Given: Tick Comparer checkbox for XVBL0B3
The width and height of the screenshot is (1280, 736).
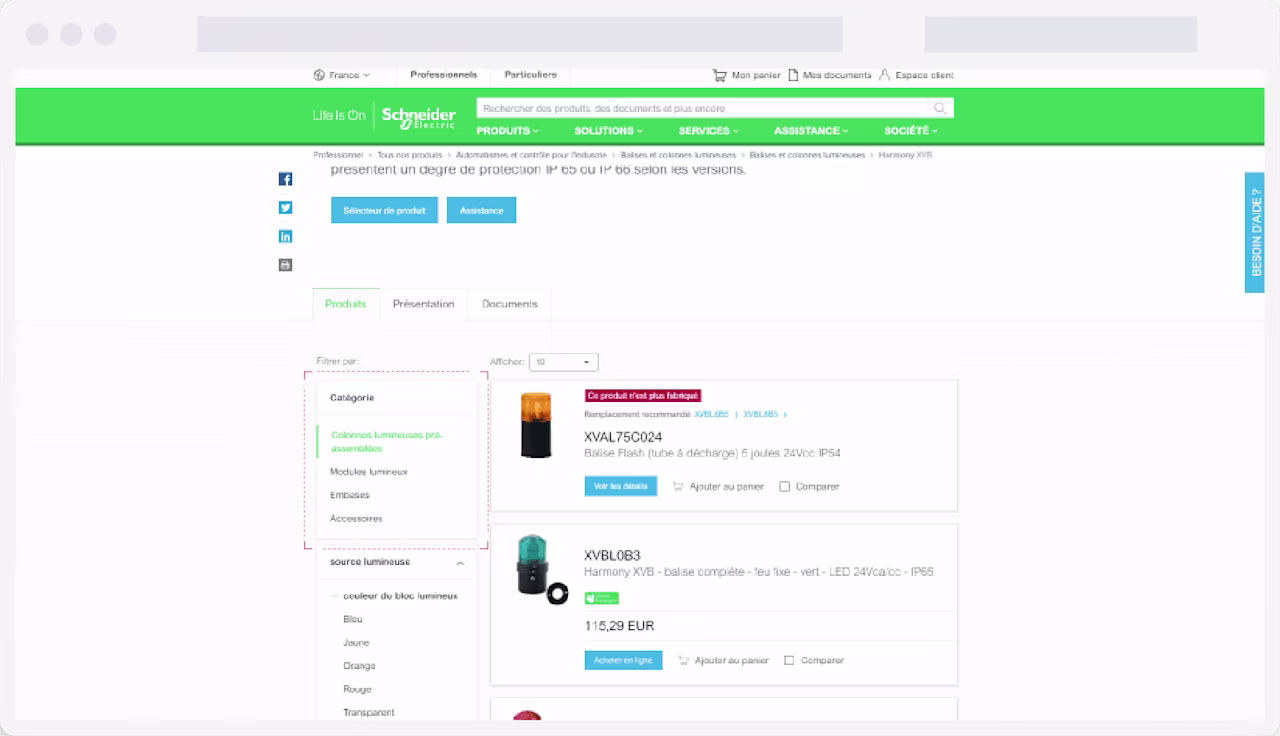Looking at the screenshot, I should [790, 661].
